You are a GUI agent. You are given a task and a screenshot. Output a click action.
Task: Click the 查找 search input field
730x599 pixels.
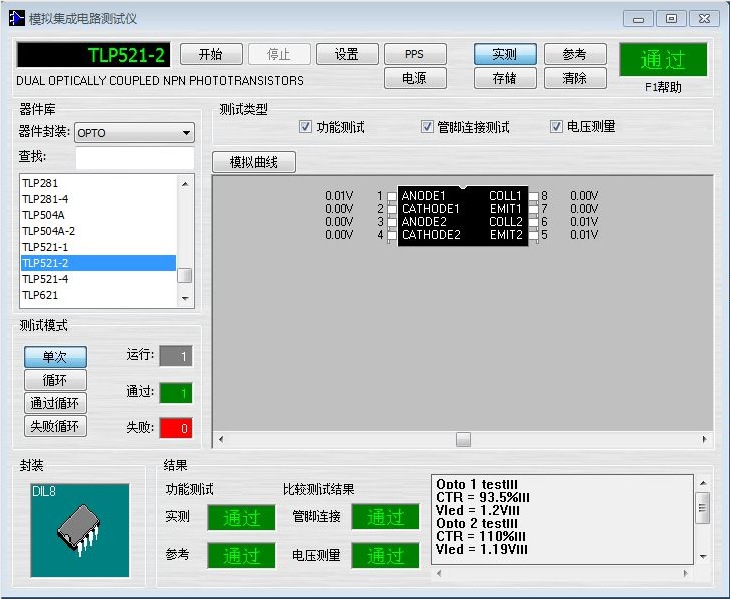coord(135,158)
